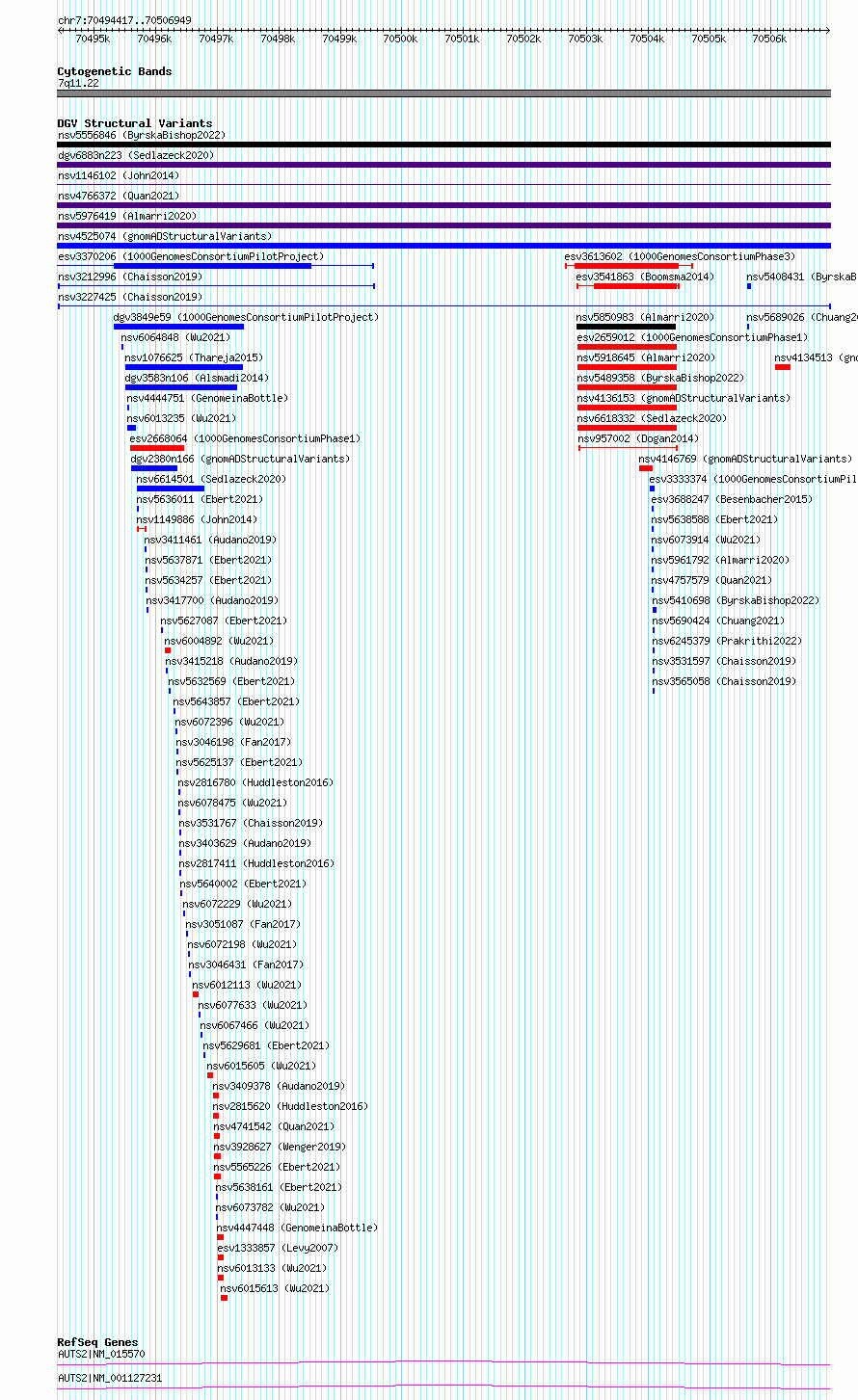The width and height of the screenshot is (858, 1400).
Task: Click nsv6013235 (Wu2021) label
Action: [181, 418]
